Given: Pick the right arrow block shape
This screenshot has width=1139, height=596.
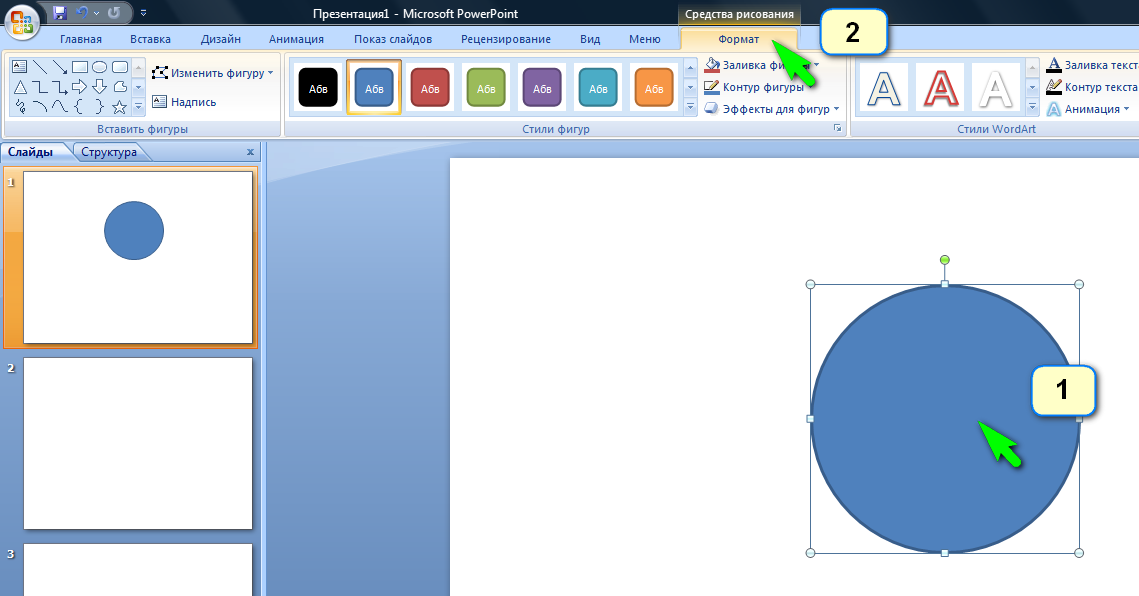Looking at the screenshot, I should click(x=80, y=86).
